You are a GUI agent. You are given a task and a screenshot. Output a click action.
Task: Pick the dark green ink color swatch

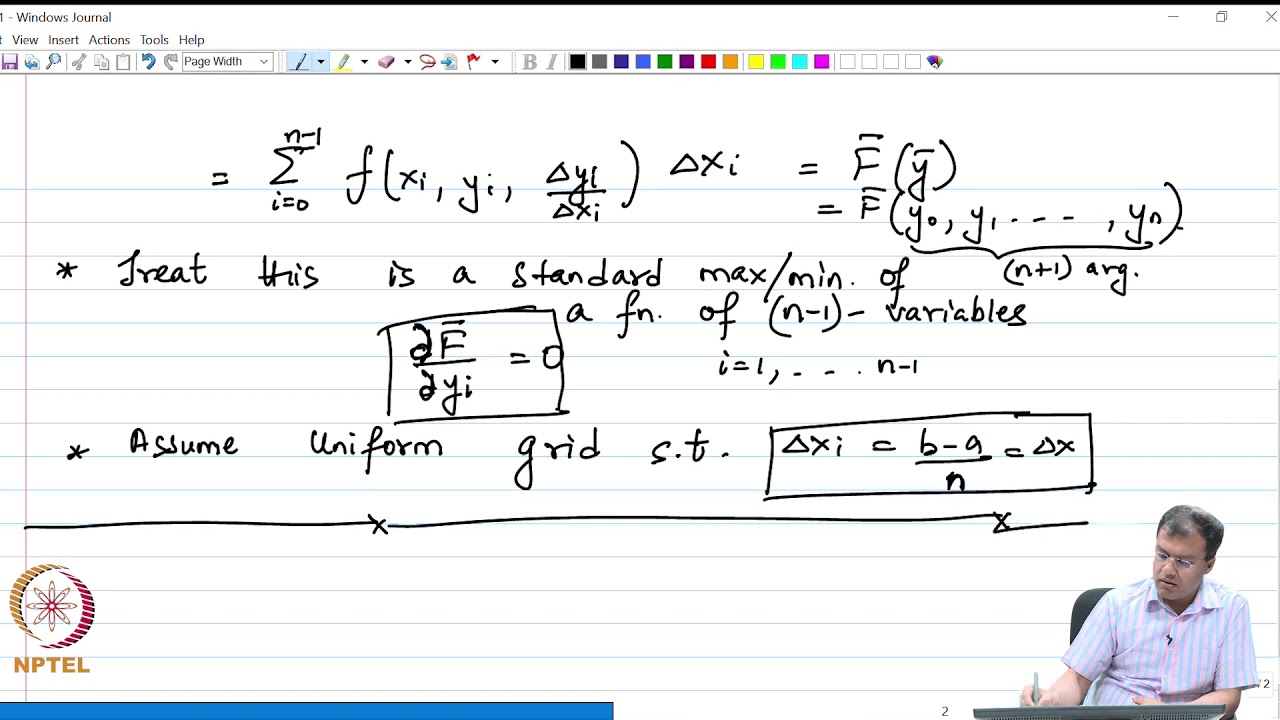(665, 62)
